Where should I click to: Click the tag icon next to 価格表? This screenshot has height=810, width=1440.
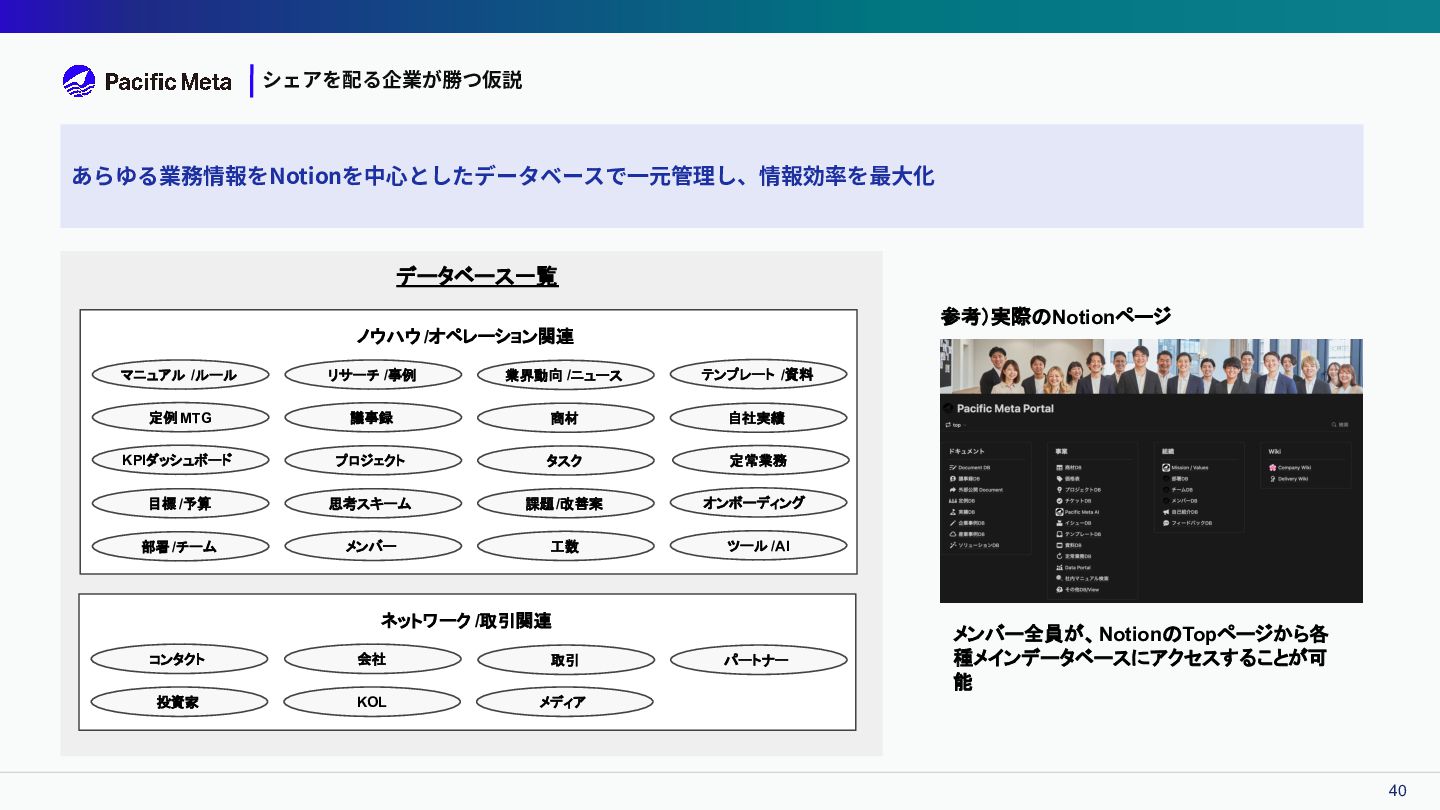(x=1059, y=479)
